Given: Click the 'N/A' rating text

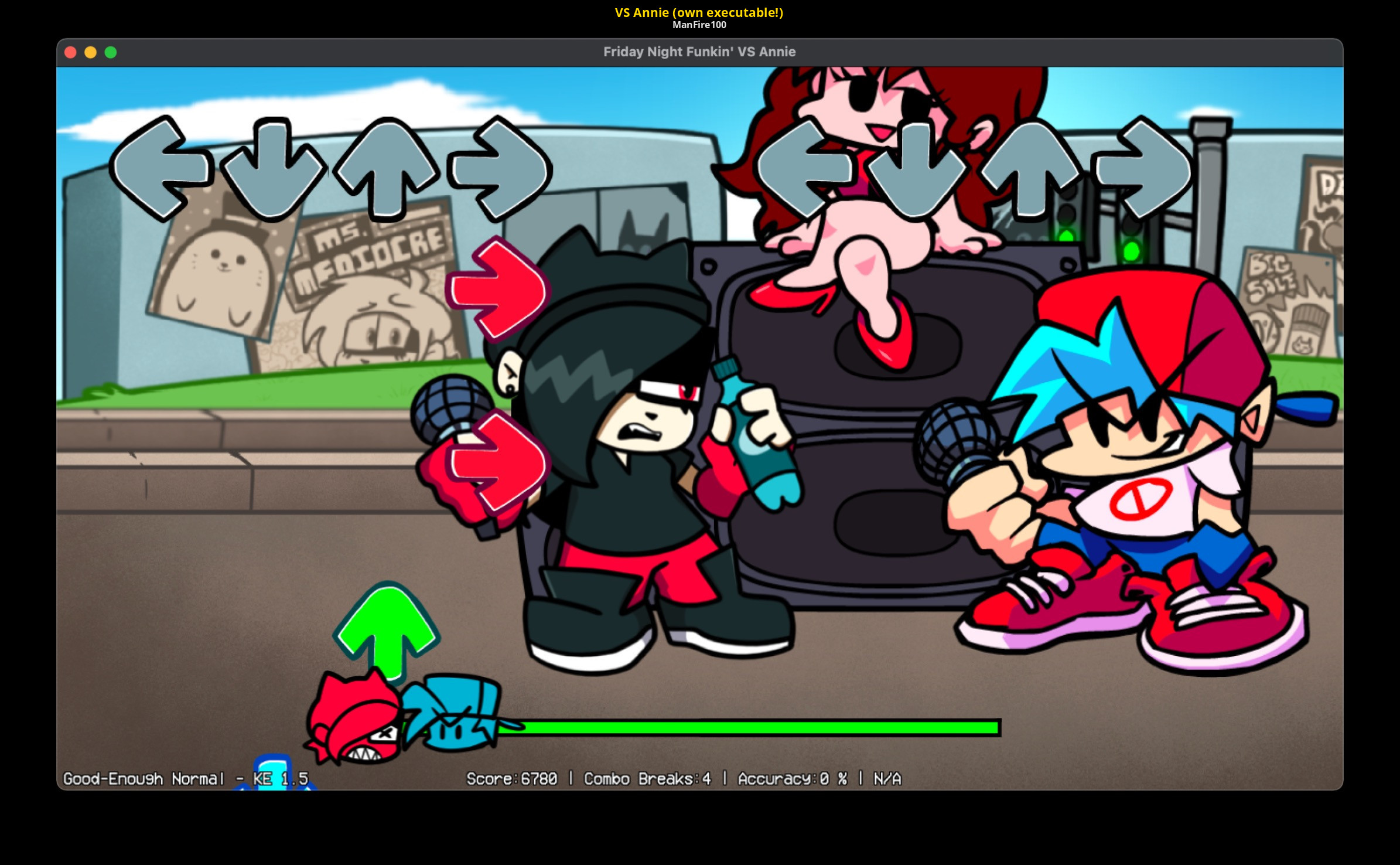Looking at the screenshot, I should [x=887, y=779].
